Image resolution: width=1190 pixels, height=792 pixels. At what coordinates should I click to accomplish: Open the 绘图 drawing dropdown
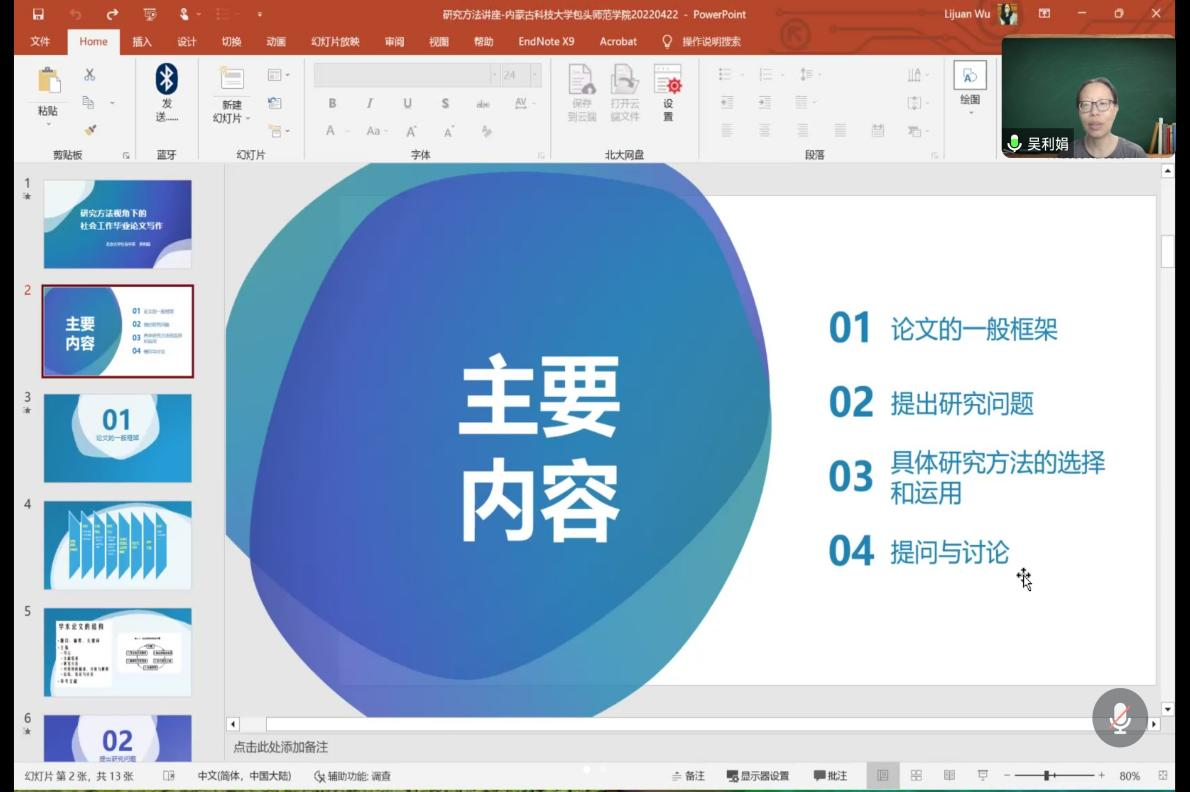(970, 112)
